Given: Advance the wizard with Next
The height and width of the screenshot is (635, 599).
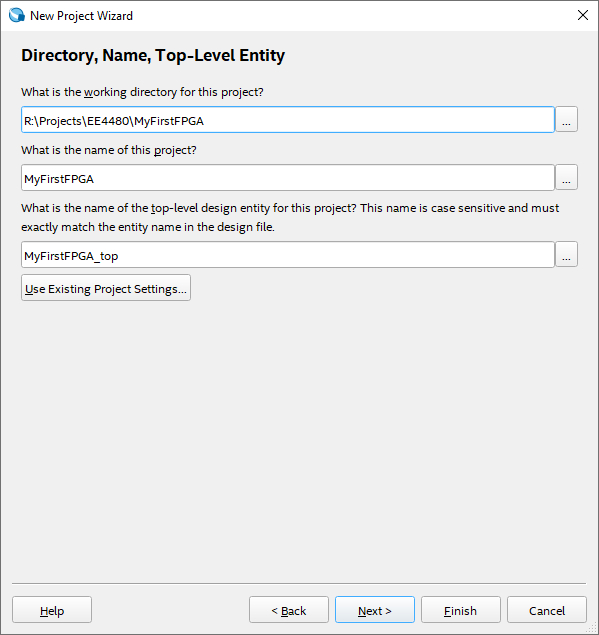Looking at the screenshot, I should pos(375,610).
